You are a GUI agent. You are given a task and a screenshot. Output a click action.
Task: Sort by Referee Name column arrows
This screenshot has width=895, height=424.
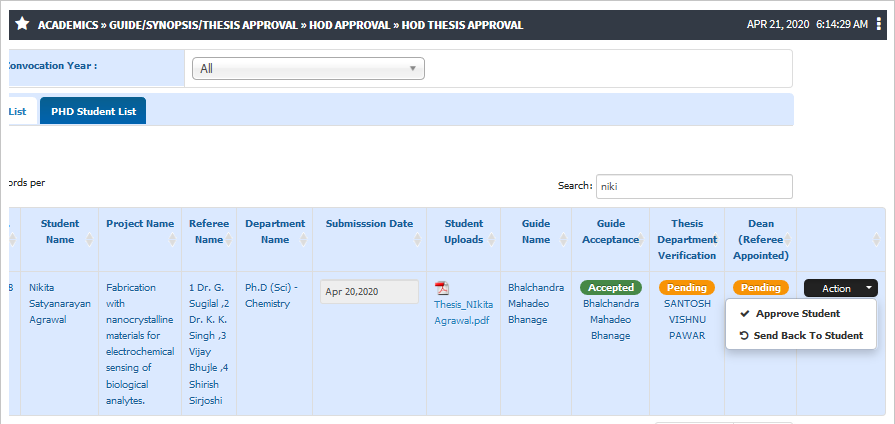pyautogui.click(x=229, y=240)
